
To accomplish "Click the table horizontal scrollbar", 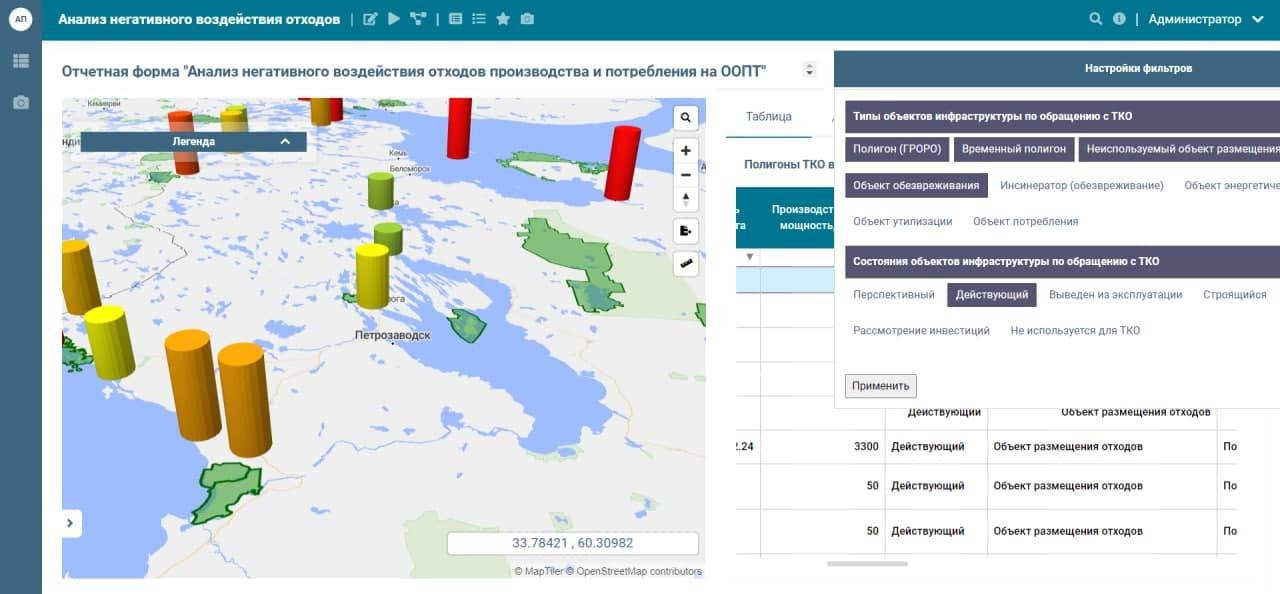I will [867, 564].
